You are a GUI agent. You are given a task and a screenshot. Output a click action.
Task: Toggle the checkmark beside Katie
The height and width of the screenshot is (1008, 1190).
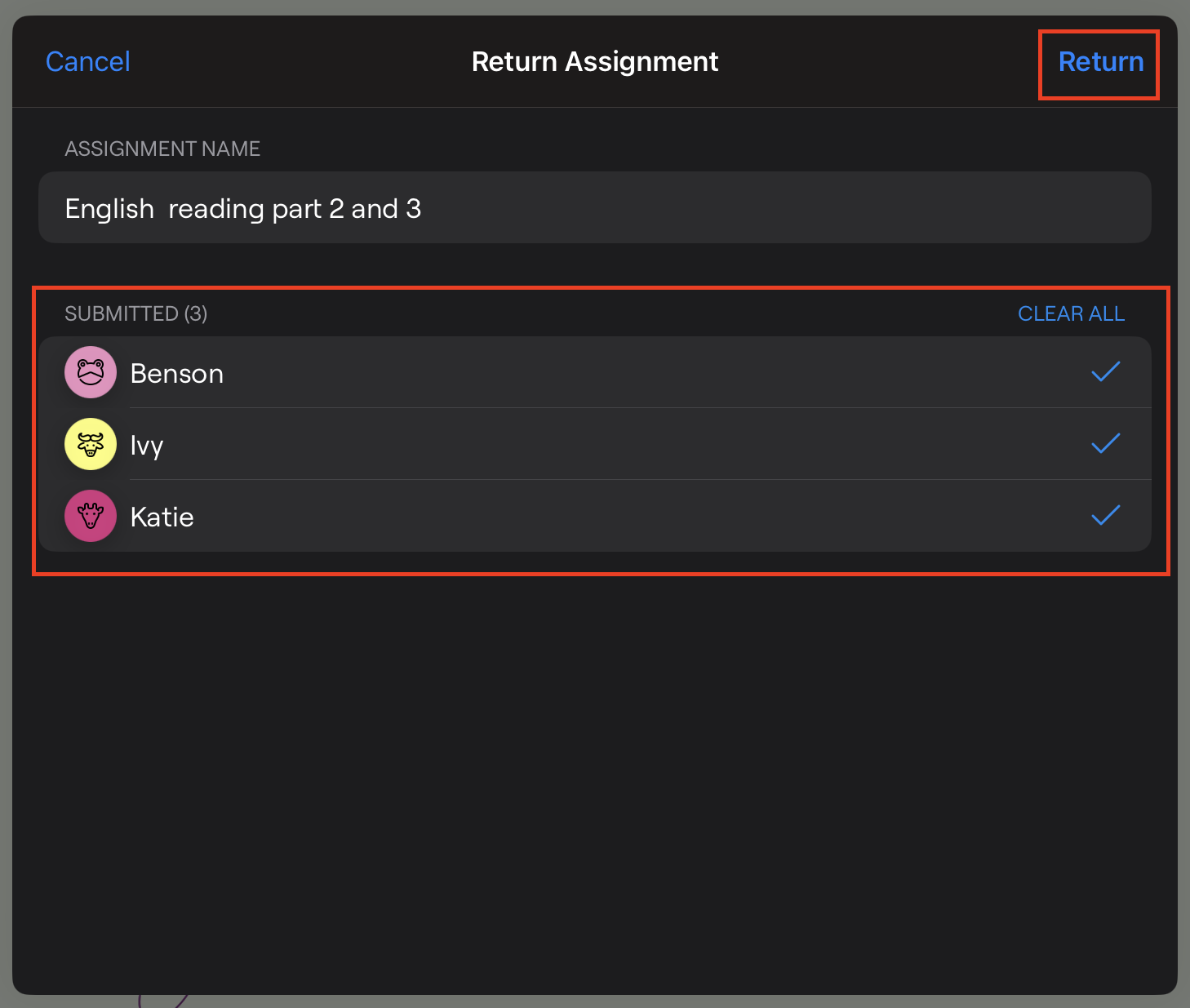tap(1105, 516)
